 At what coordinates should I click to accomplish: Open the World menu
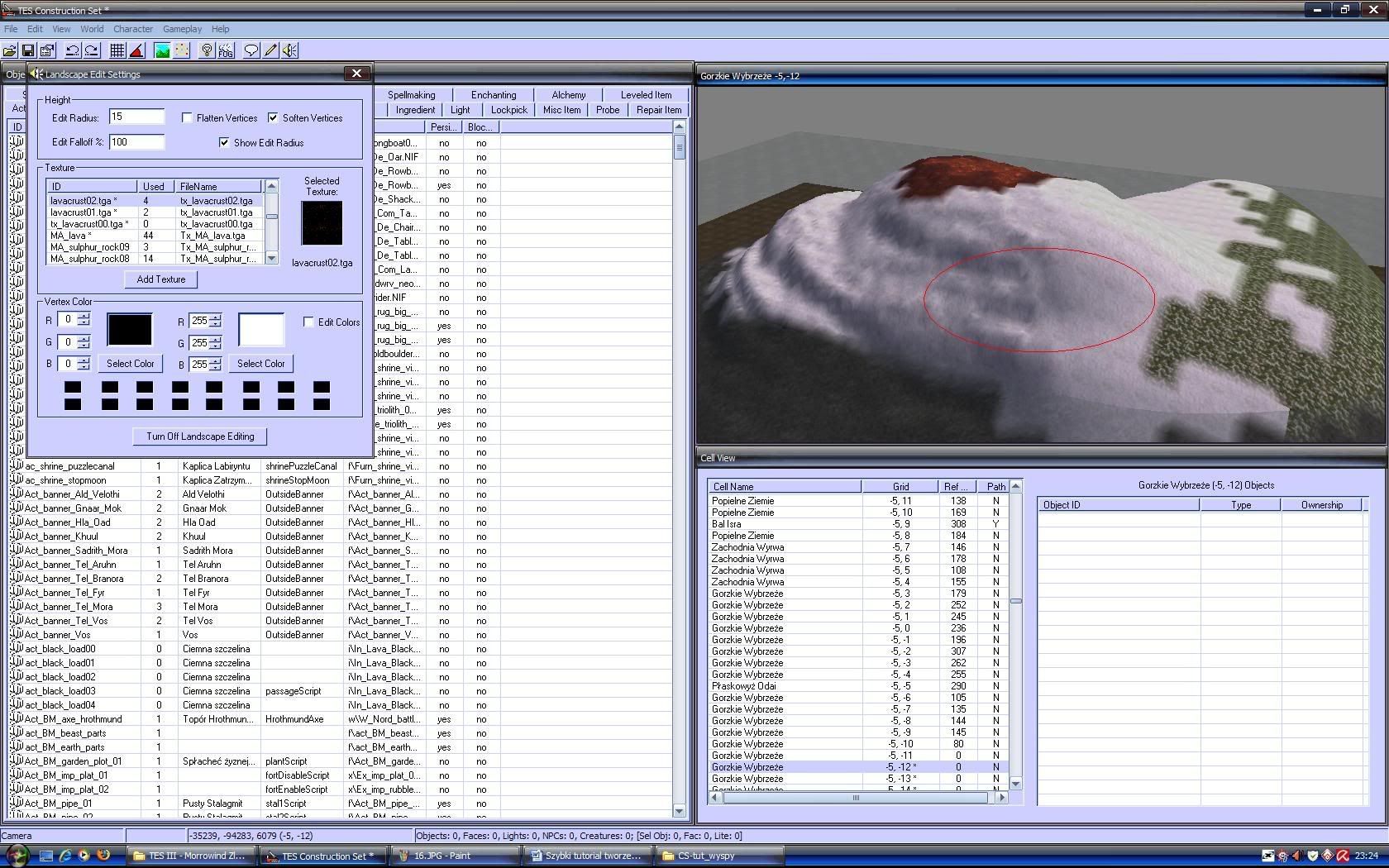point(92,29)
